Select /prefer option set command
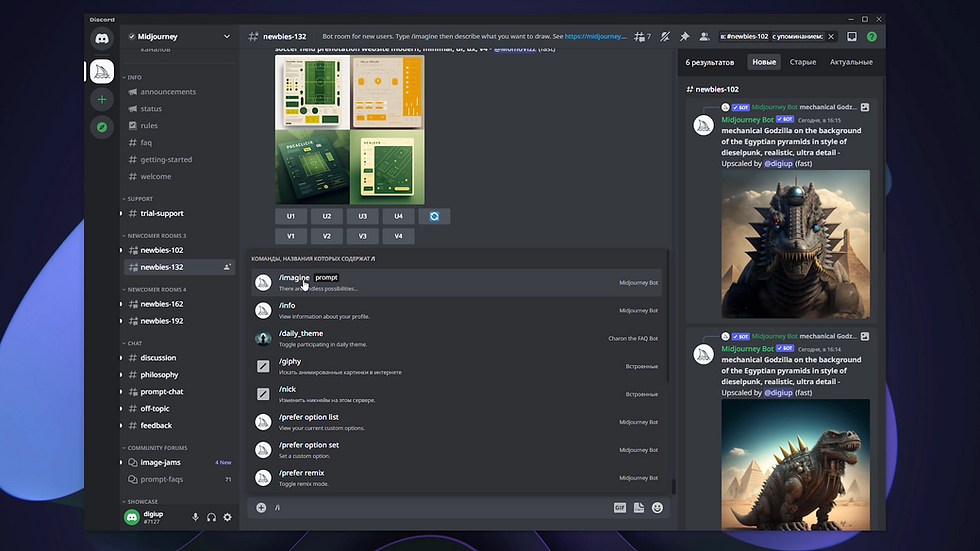The height and width of the screenshot is (551, 980). (456, 450)
